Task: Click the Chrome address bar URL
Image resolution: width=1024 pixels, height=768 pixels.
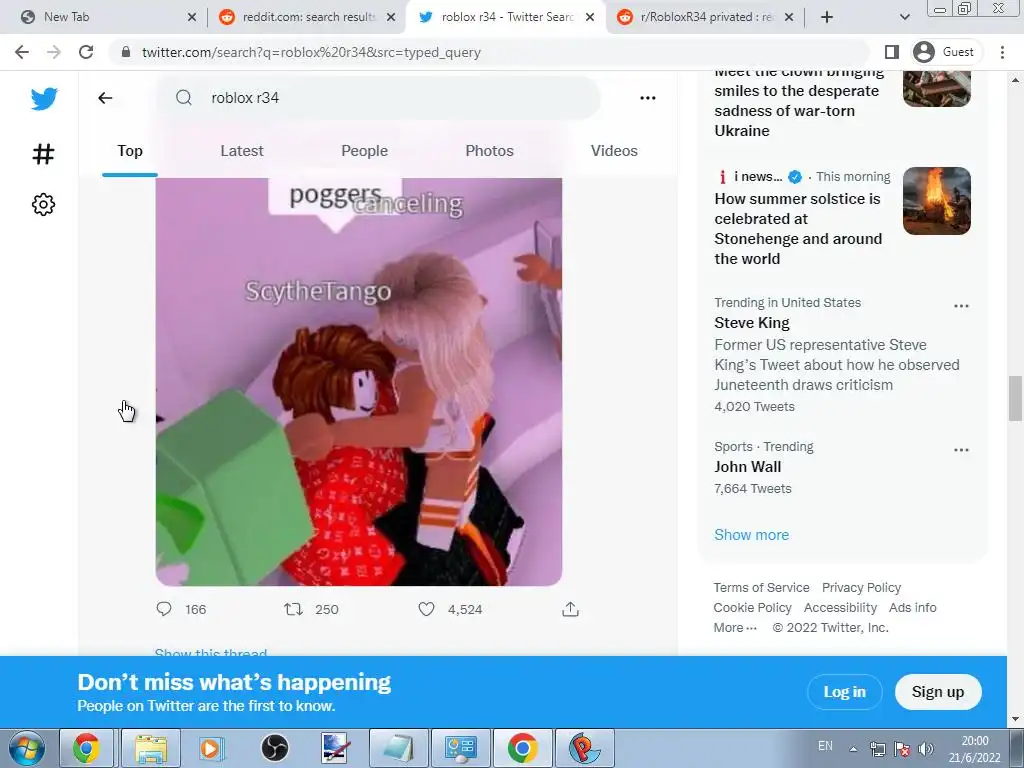Action: pos(311,52)
